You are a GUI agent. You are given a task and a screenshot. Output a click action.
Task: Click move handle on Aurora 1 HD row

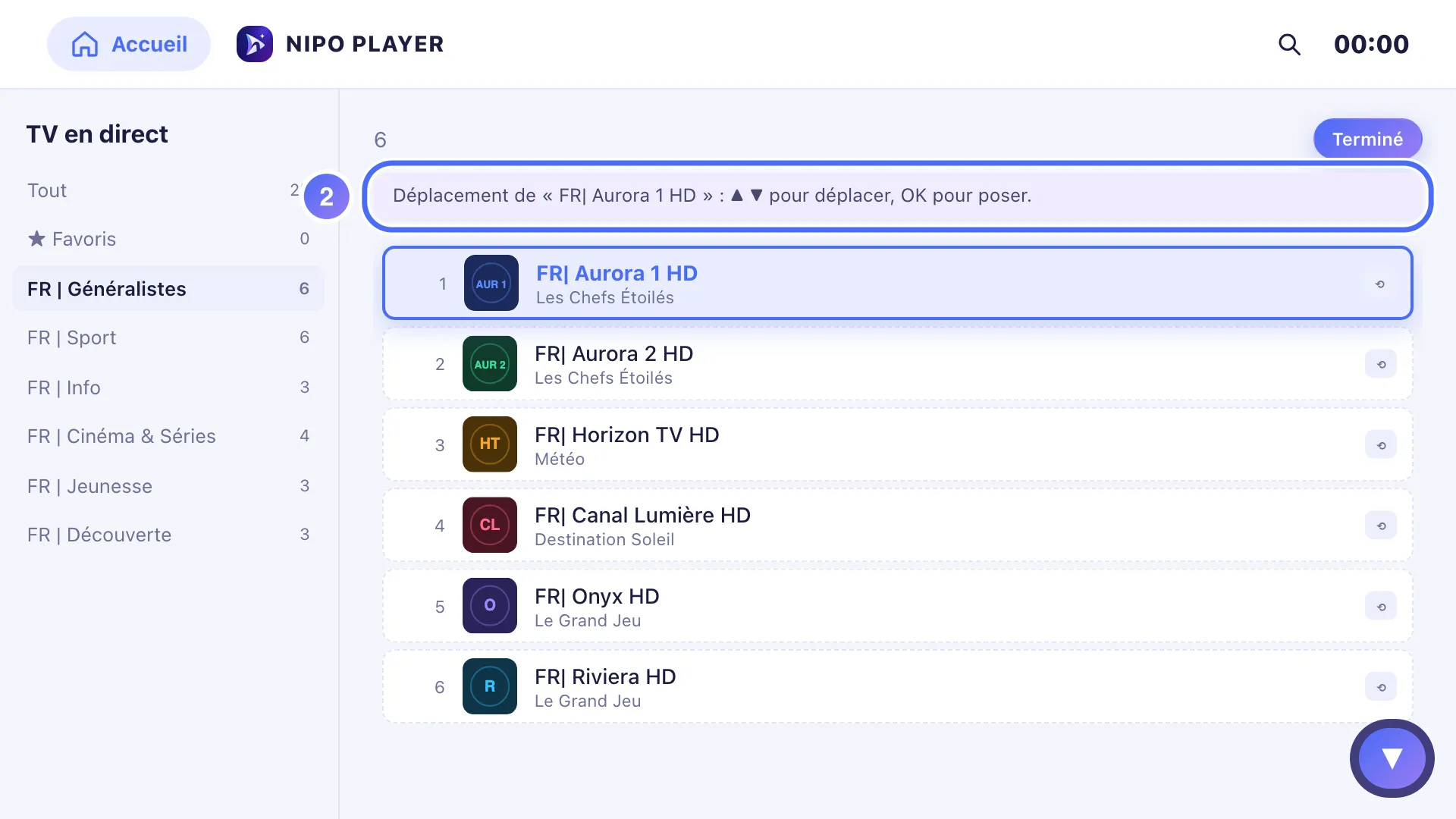[1380, 284]
